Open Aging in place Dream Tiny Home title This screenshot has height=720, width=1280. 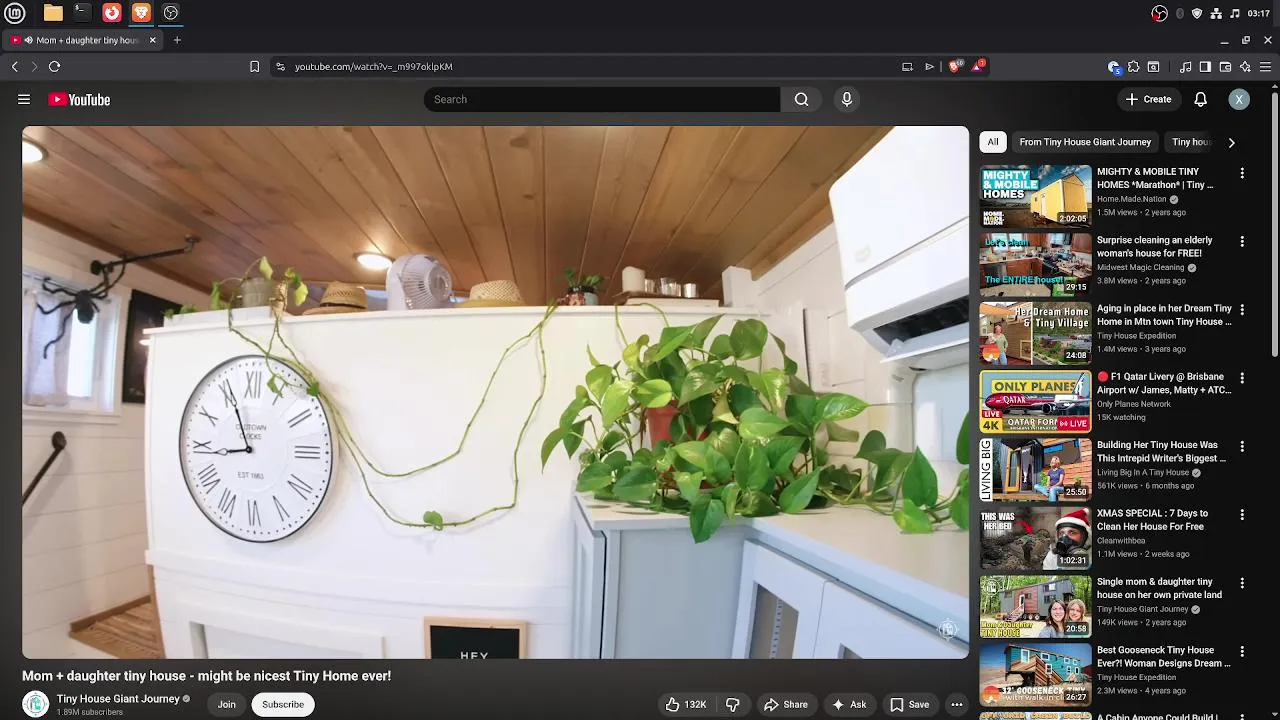(x=1164, y=315)
